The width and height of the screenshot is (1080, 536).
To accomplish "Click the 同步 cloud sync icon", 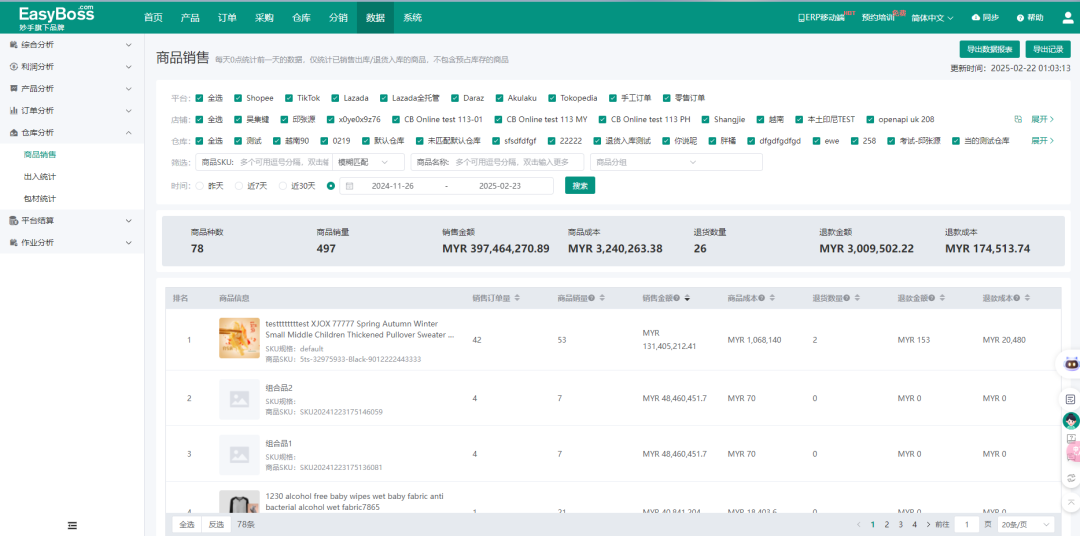I will [x=975, y=18].
